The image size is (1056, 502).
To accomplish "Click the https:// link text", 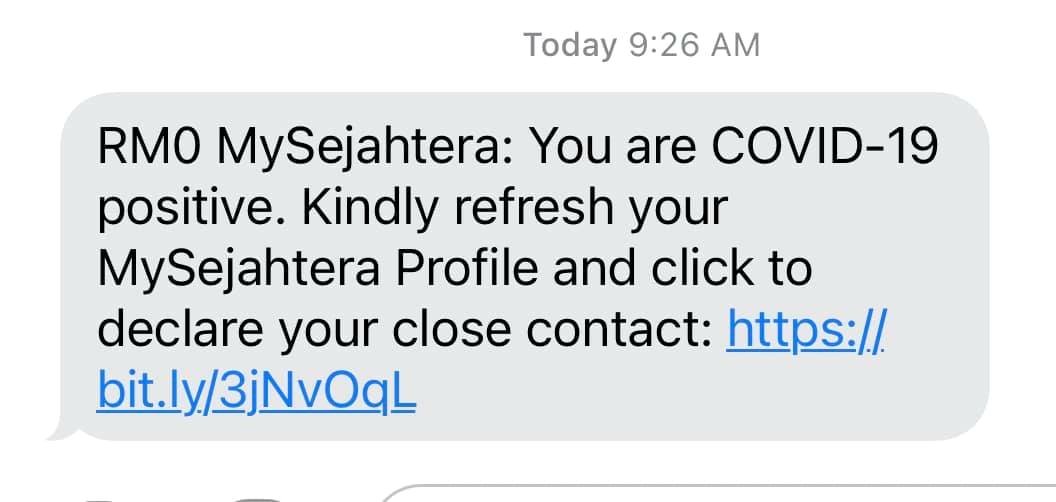I will coord(807,332).
